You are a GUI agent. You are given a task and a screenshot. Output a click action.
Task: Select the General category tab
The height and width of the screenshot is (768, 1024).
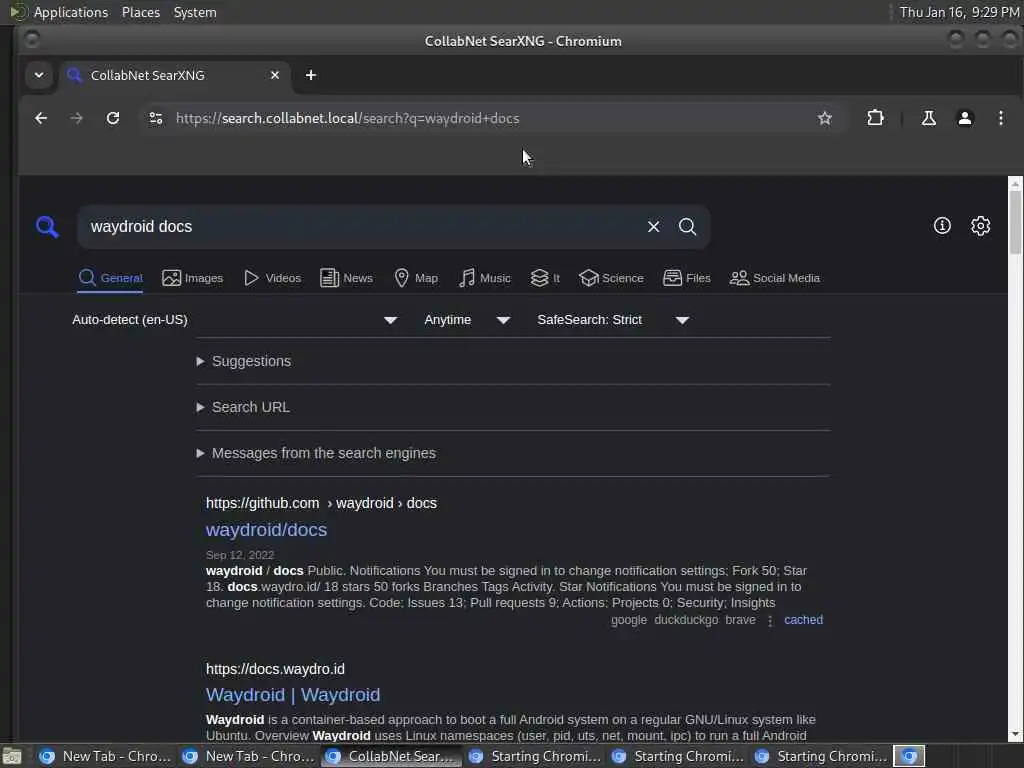point(110,278)
